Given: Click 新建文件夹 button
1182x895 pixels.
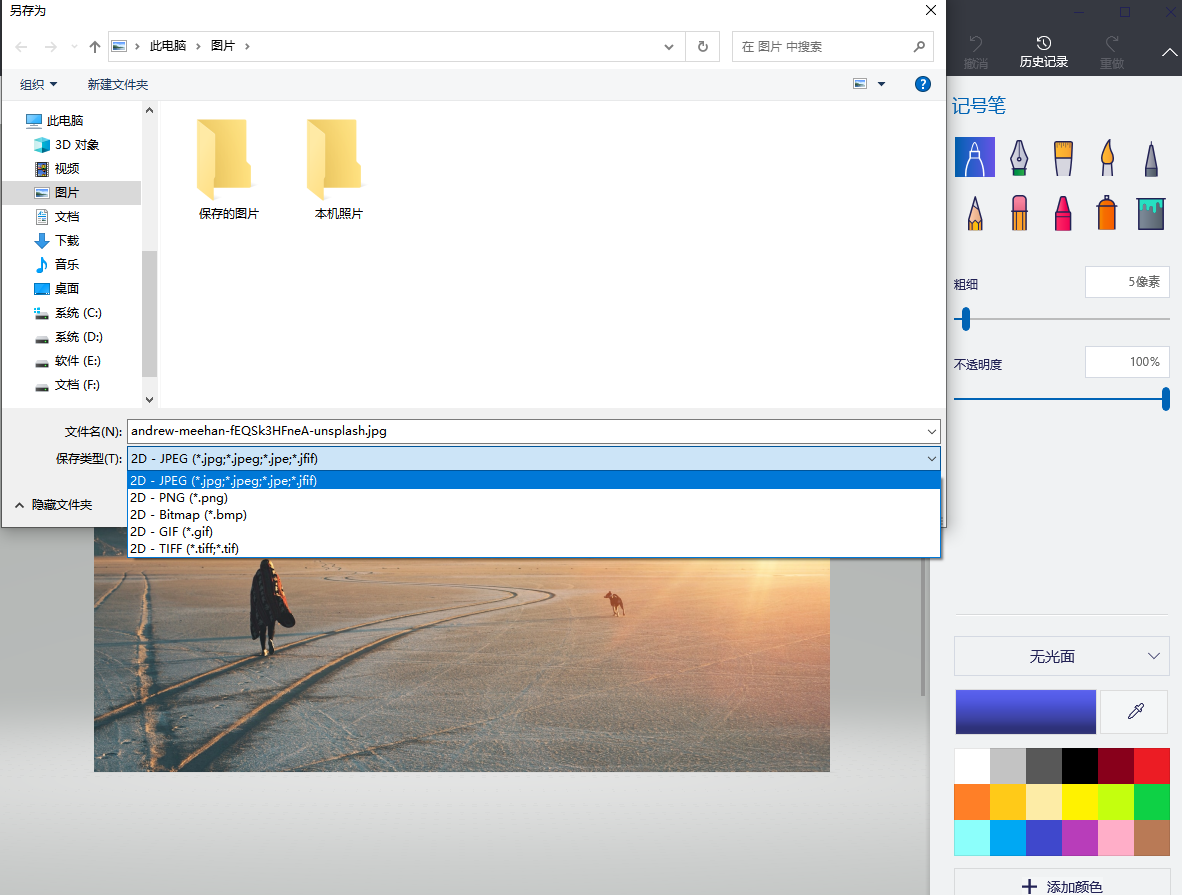Looking at the screenshot, I should [x=118, y=84].
